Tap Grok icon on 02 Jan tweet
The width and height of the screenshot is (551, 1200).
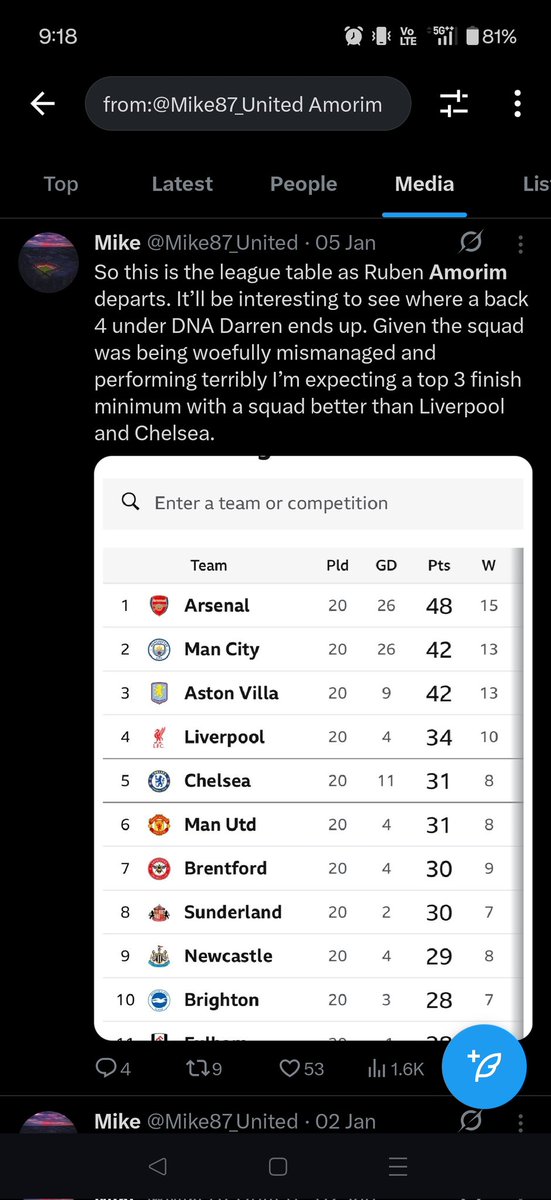[x=472, y=1121]
